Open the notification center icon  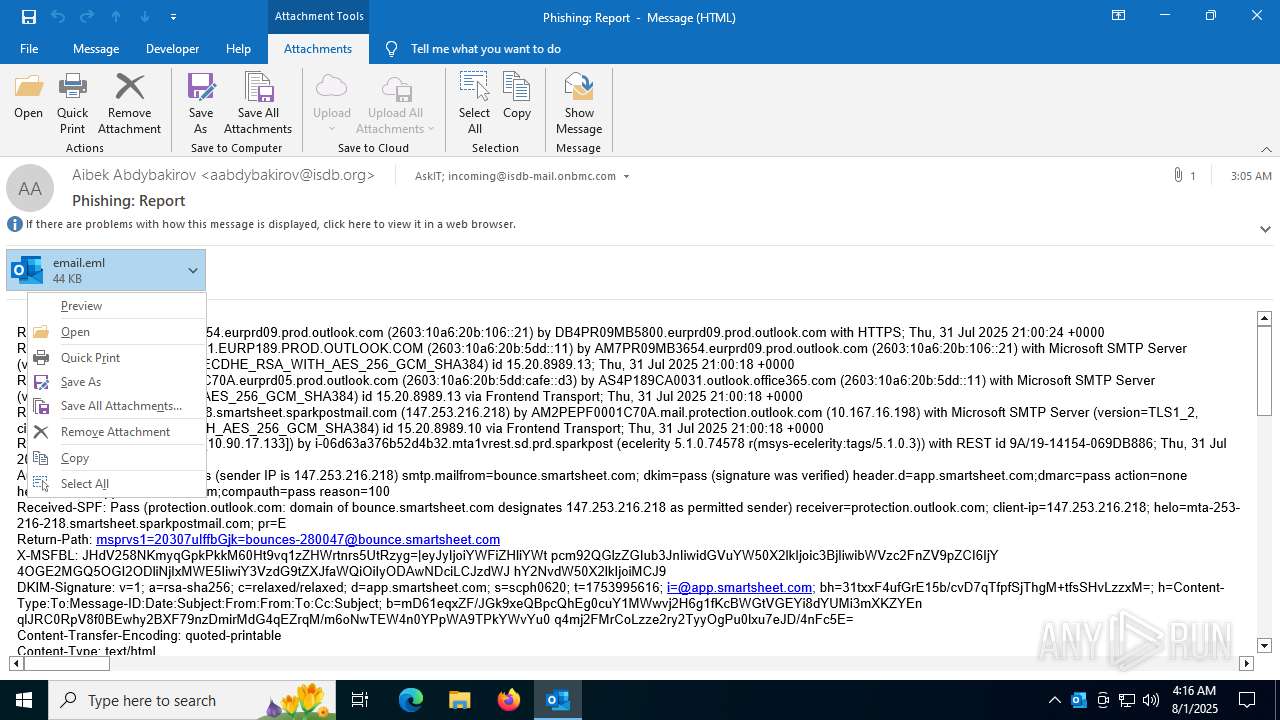point(1247,700)
